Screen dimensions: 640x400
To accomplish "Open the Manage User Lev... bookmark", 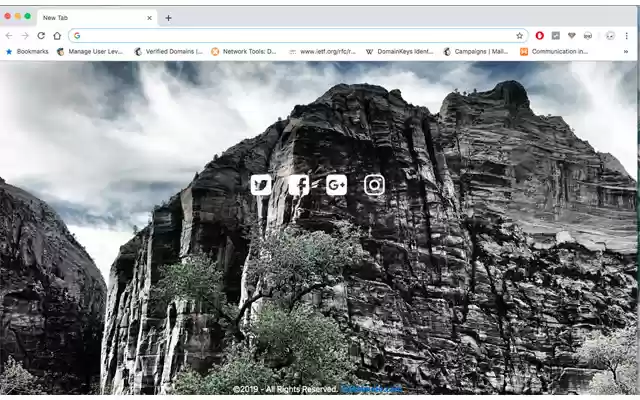I will click(90, 51).
